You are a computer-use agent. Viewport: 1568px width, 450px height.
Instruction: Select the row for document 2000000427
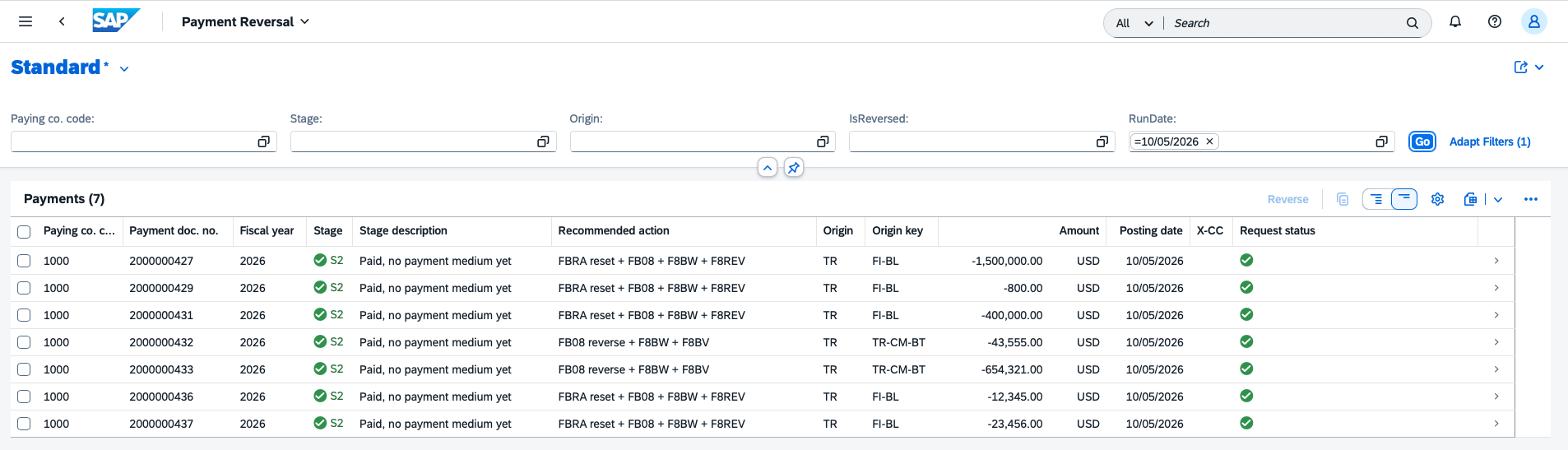[x=24, y=261]
